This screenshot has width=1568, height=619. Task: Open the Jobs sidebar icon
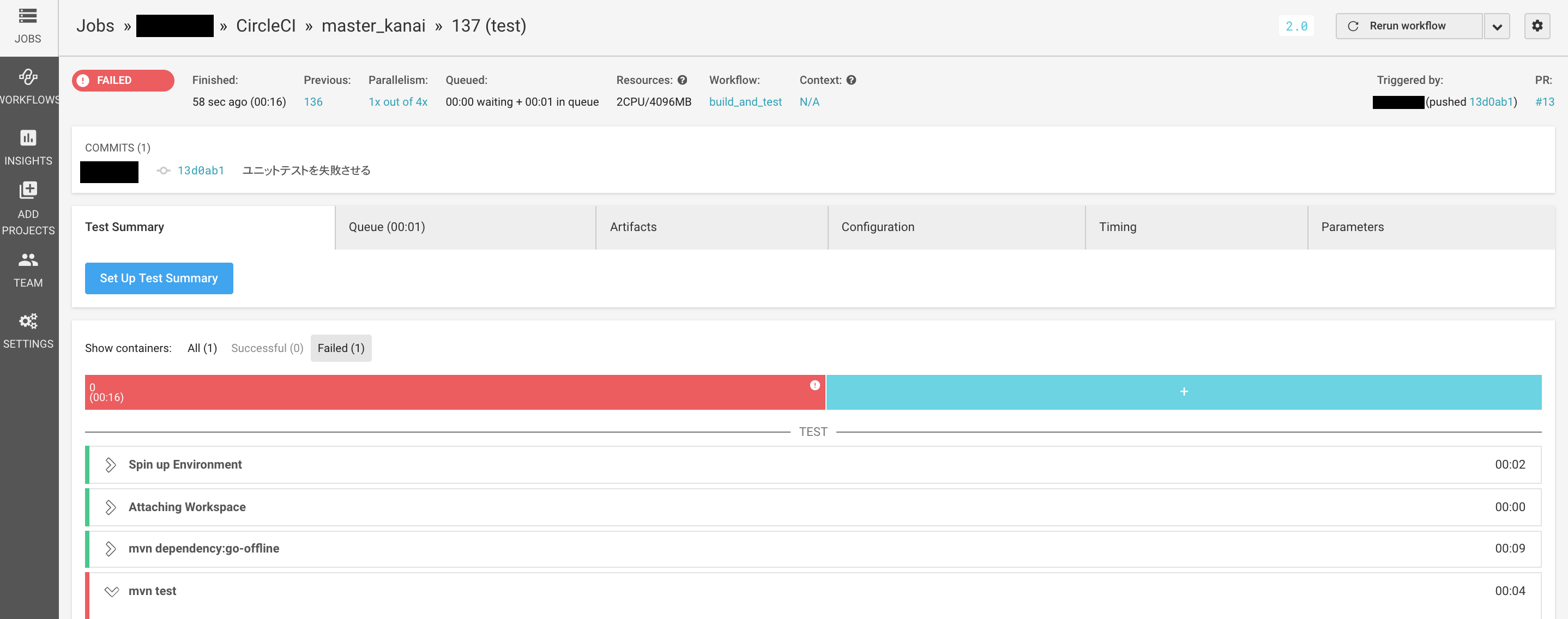28,25
